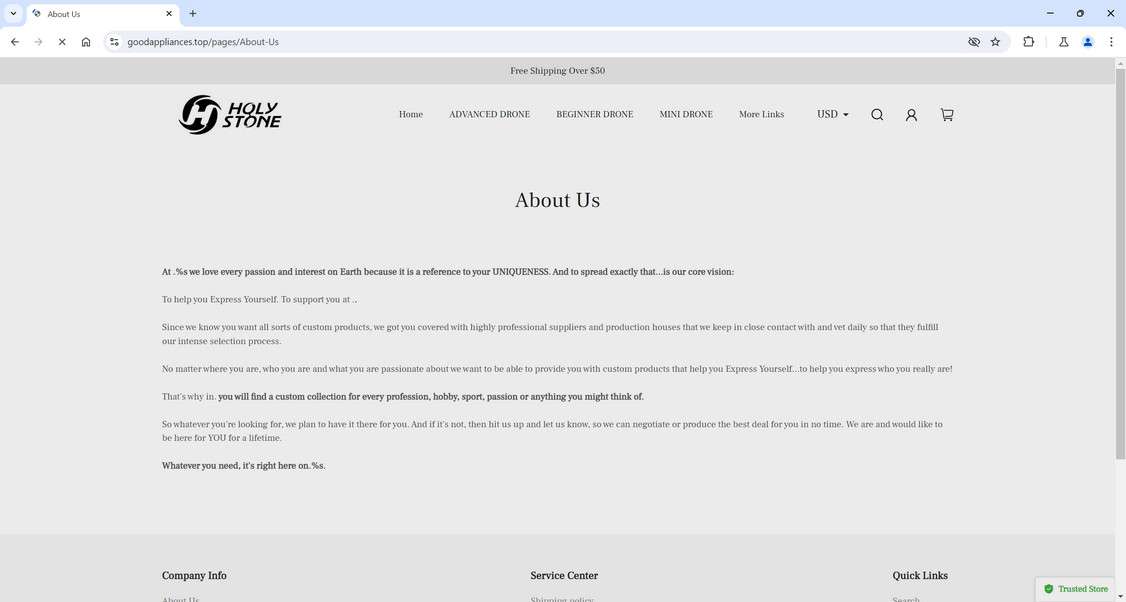
Task: Click the Trusted Store badge
Action: click(1076, 589)
